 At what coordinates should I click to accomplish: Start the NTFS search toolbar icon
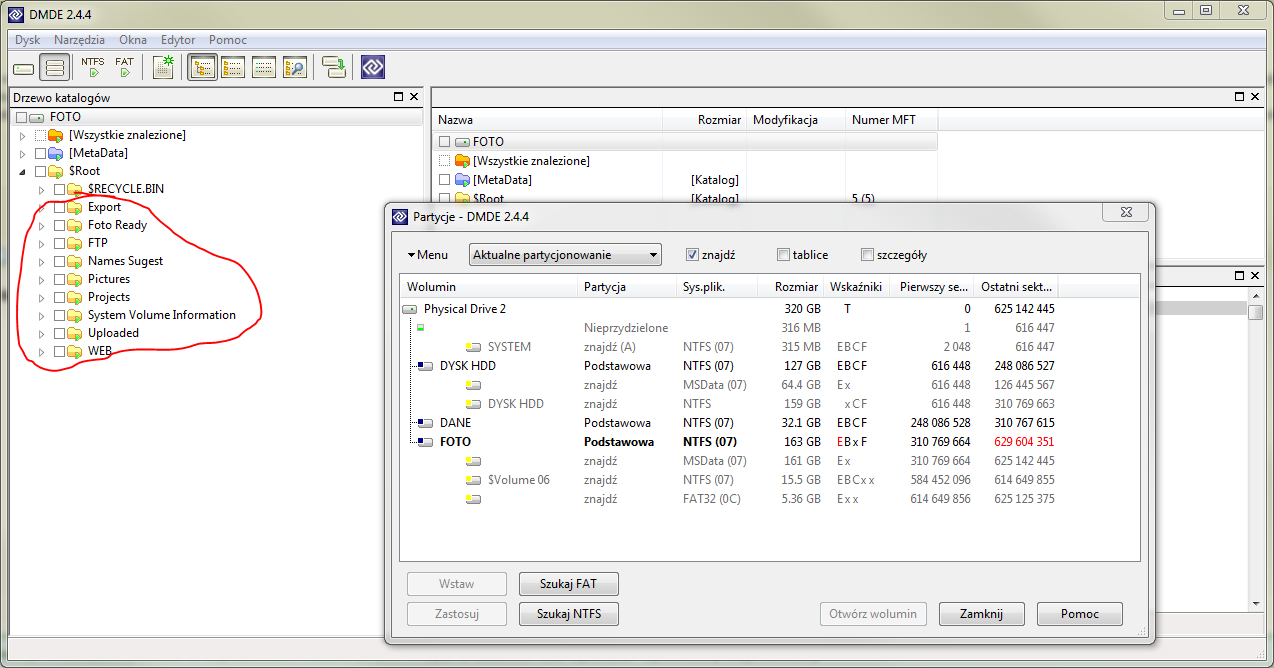pos(93,68)
